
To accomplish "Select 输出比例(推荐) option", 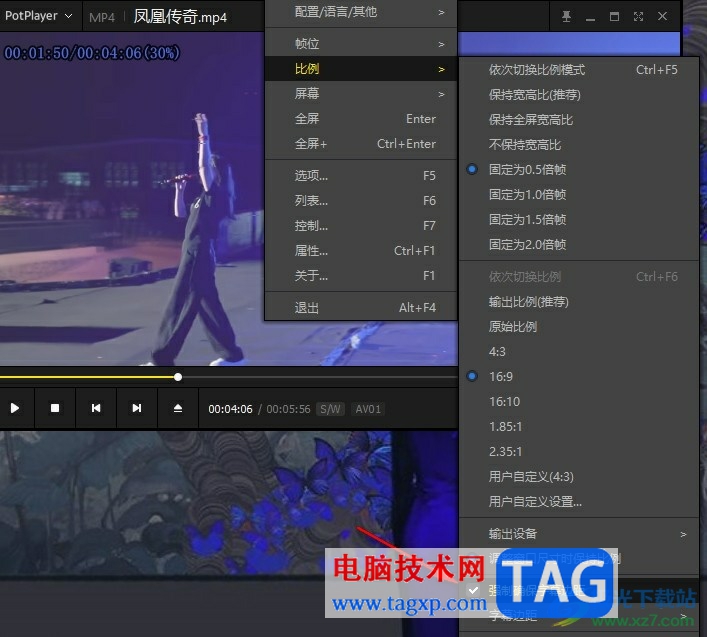I will tap(579, 302).
